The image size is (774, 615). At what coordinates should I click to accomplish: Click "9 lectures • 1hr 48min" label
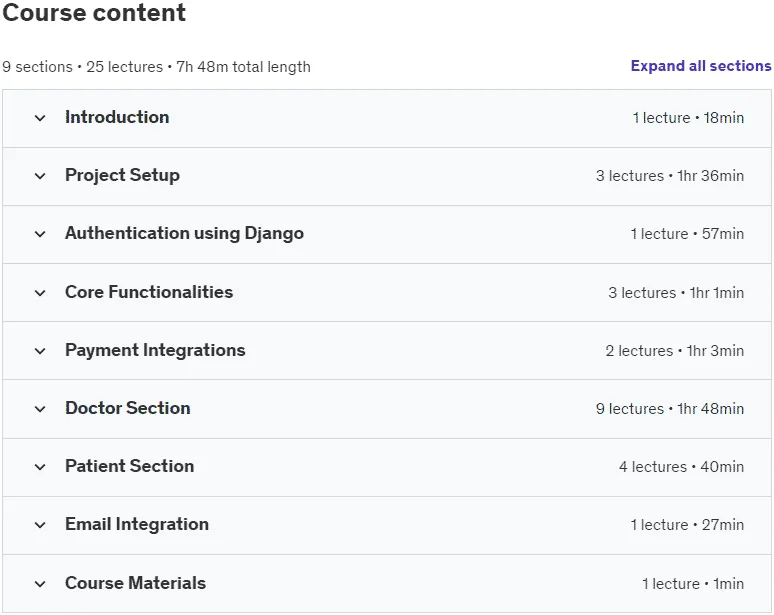tap(670, 409)
